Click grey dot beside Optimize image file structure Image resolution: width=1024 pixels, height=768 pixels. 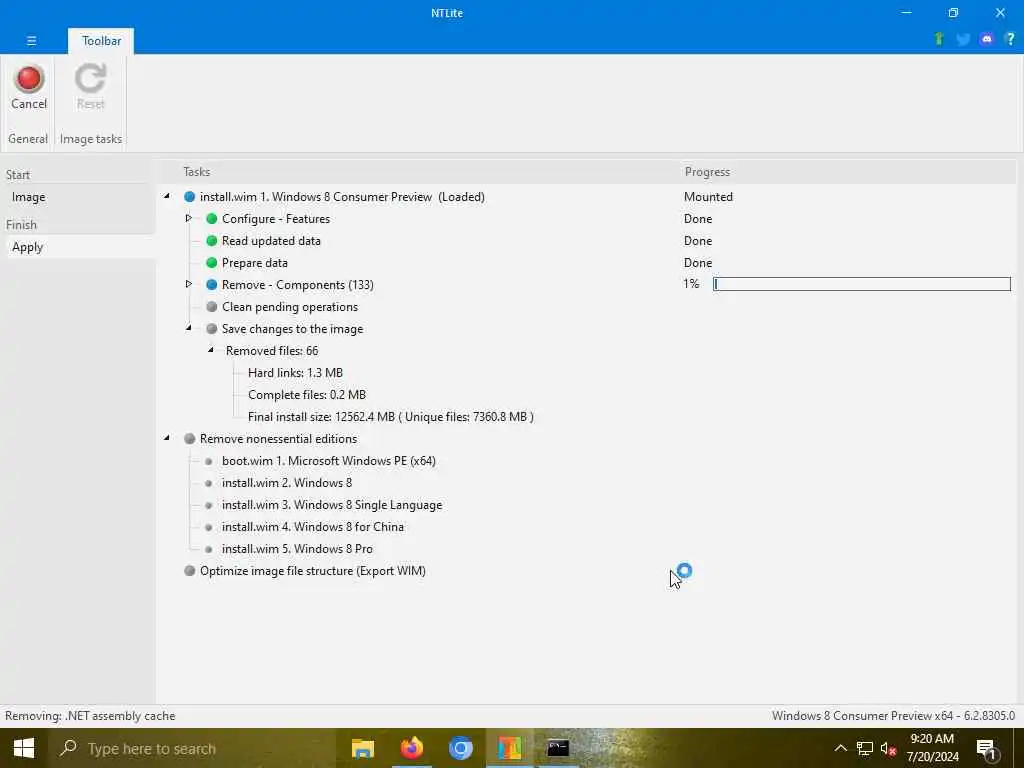click(x=189, y=571)
